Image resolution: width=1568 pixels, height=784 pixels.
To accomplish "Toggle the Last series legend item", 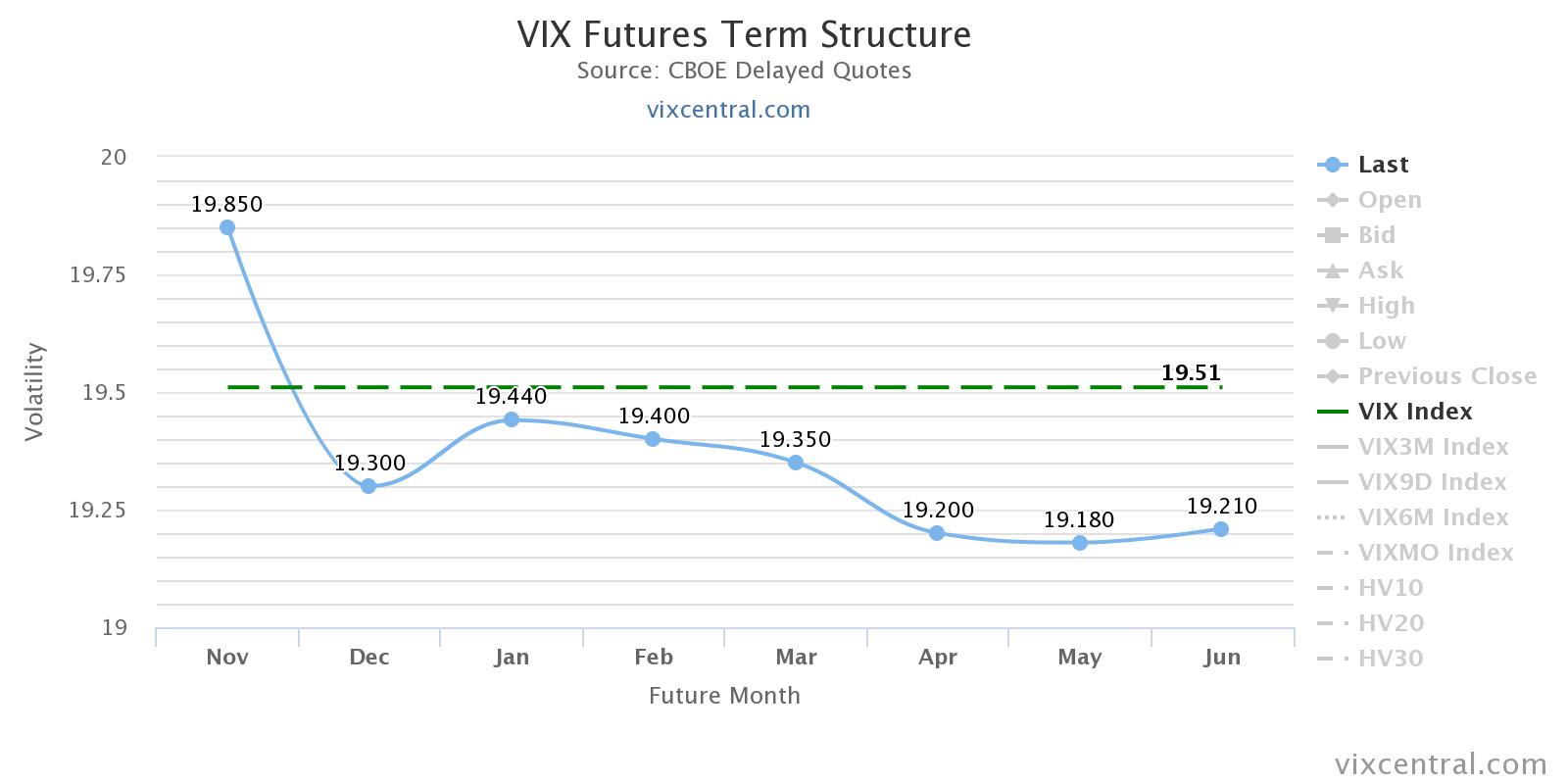I will coord(1382,165).
